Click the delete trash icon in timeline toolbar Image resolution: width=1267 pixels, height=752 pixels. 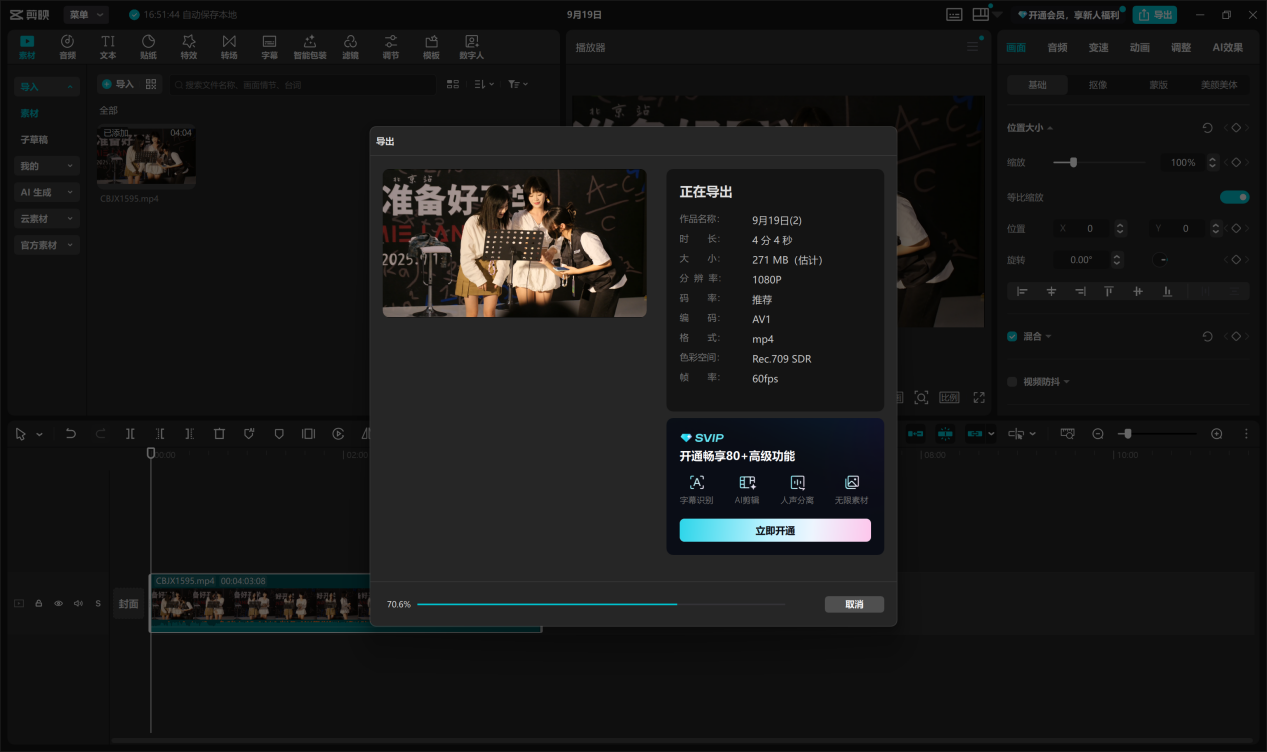[219, 434]
